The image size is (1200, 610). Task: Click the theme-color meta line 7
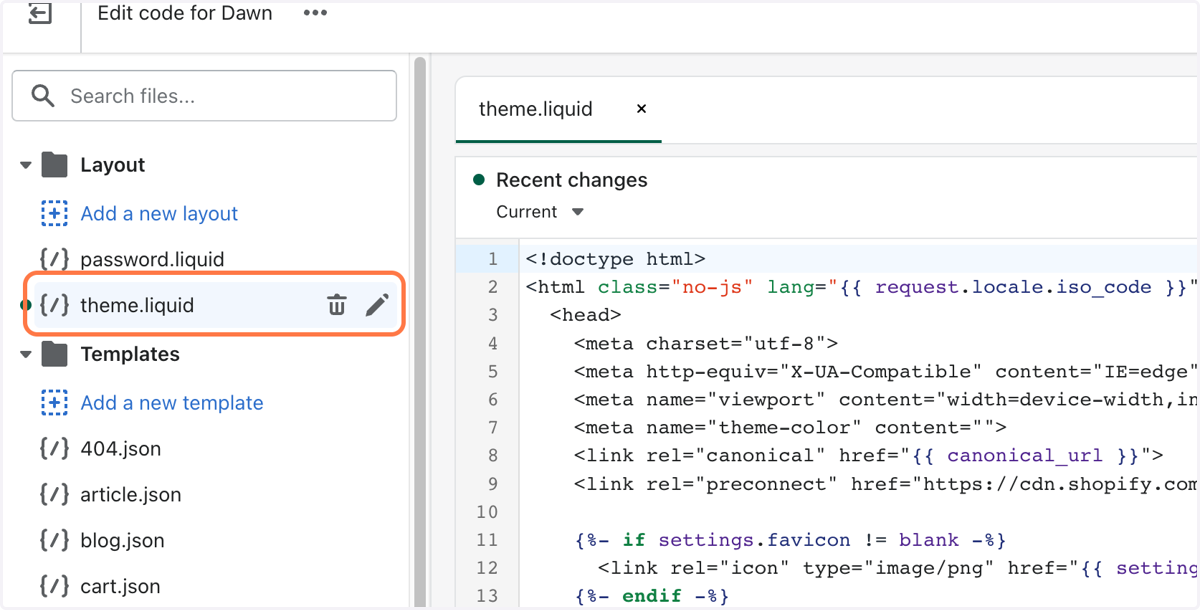click(790, 427)
